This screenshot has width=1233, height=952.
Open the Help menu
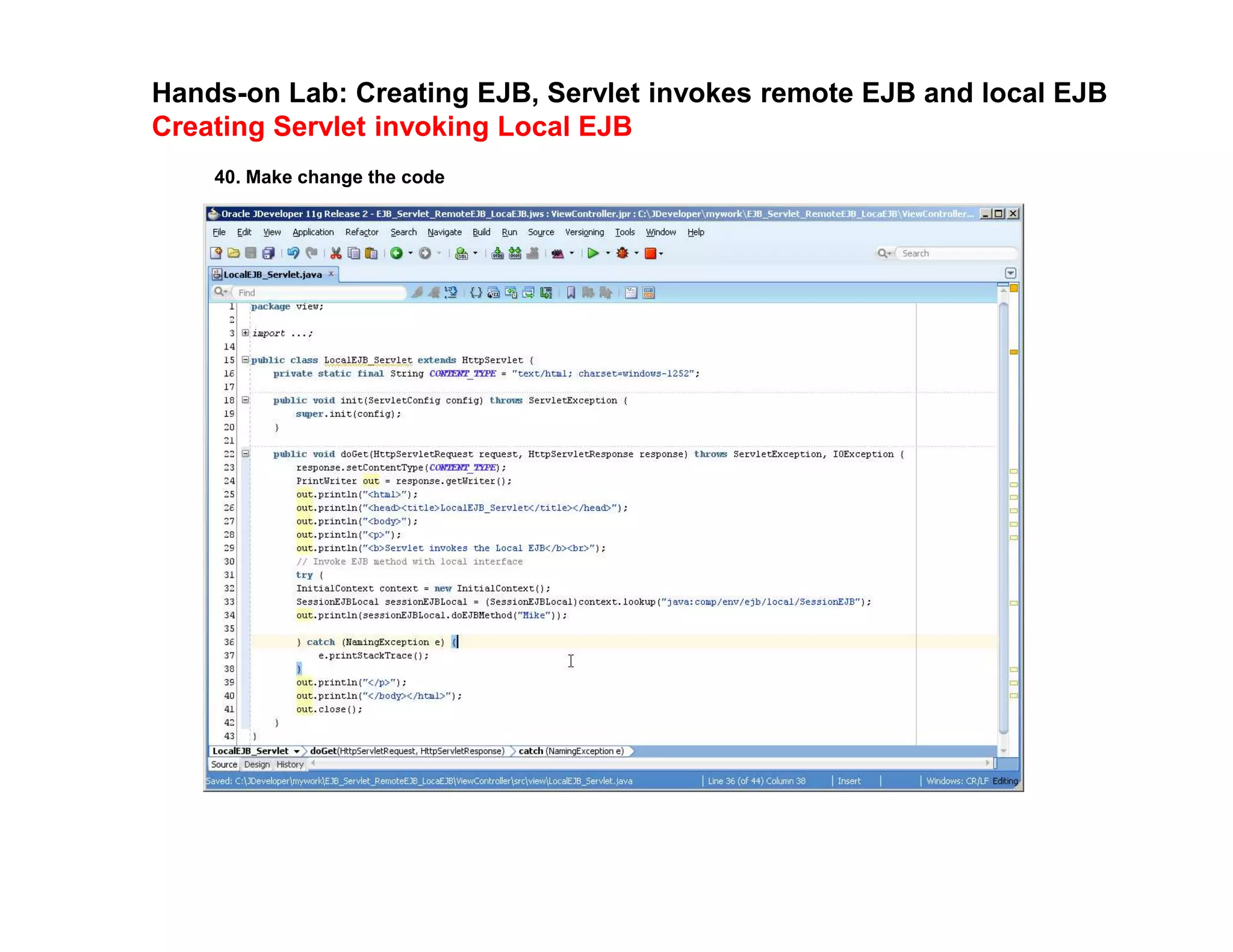(695, 232)
